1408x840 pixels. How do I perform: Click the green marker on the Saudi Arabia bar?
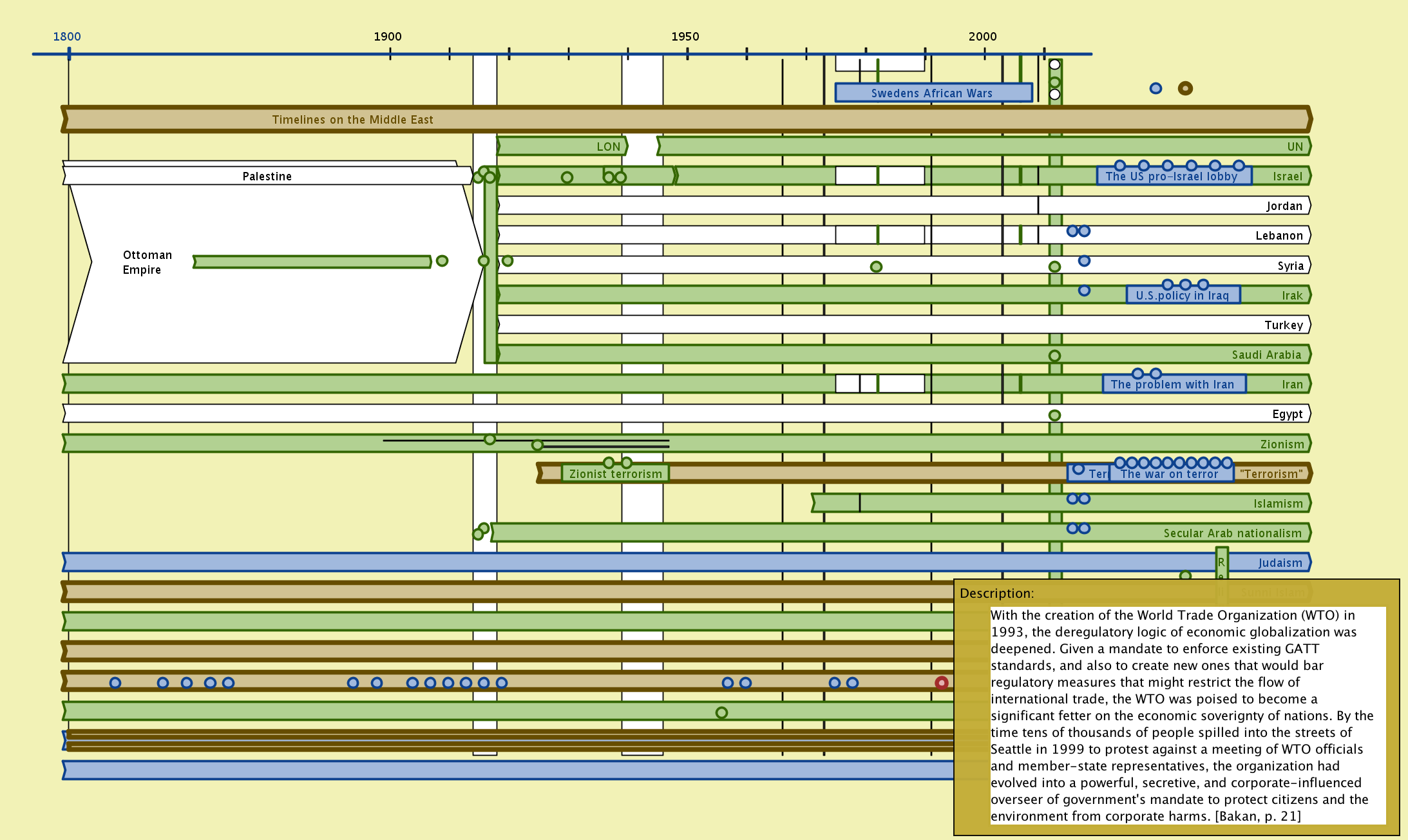(x=1054, y=356)
